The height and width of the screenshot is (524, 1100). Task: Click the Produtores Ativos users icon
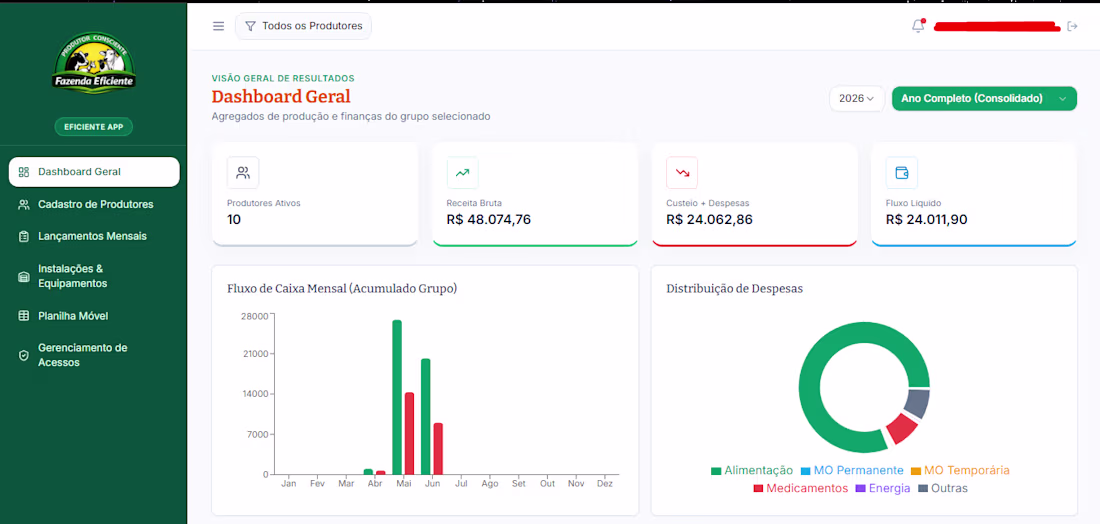click(x=243, y=173)
